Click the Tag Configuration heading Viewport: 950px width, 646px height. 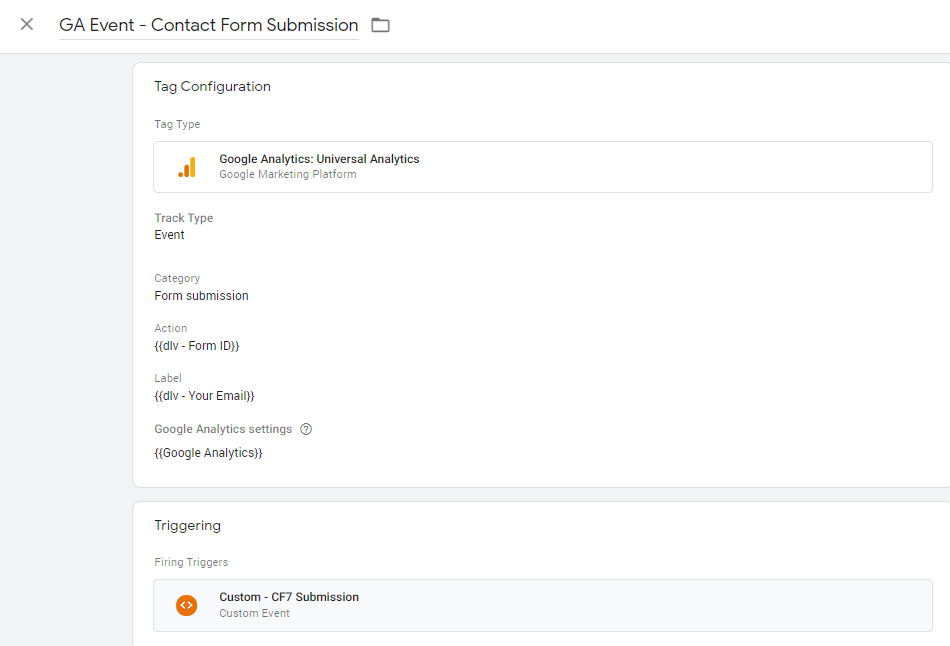tap(212, 86)
